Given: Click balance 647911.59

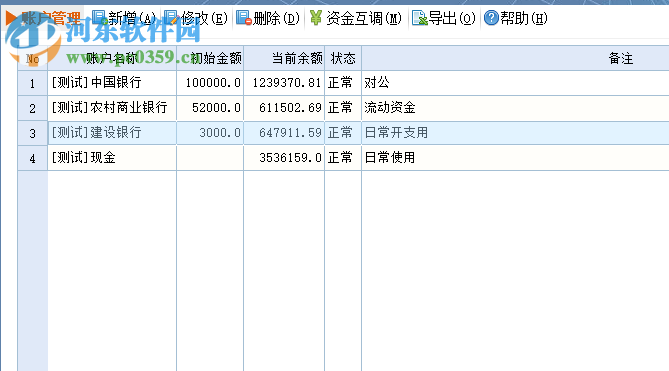Looking at the screenshot, I should pos(290,133).
